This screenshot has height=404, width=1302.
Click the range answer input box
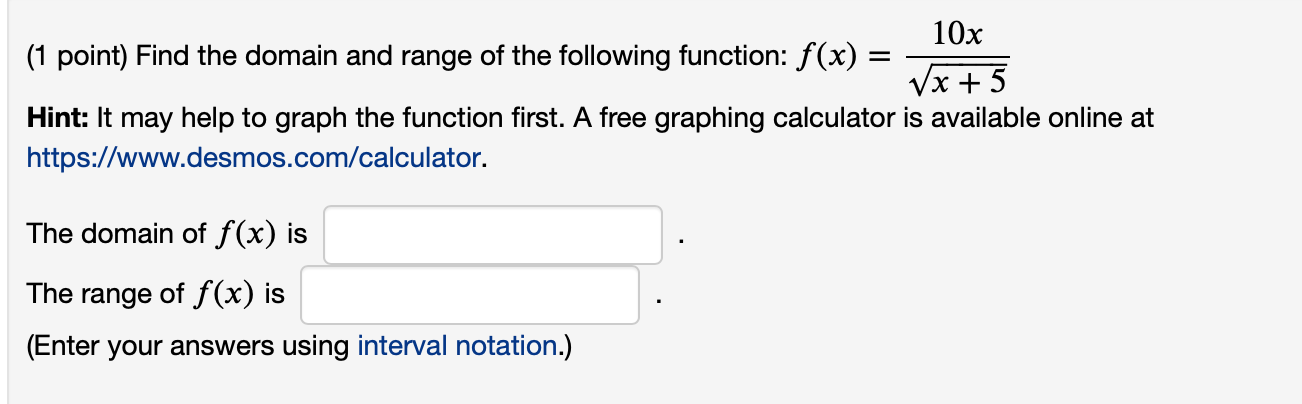[469, 295]
